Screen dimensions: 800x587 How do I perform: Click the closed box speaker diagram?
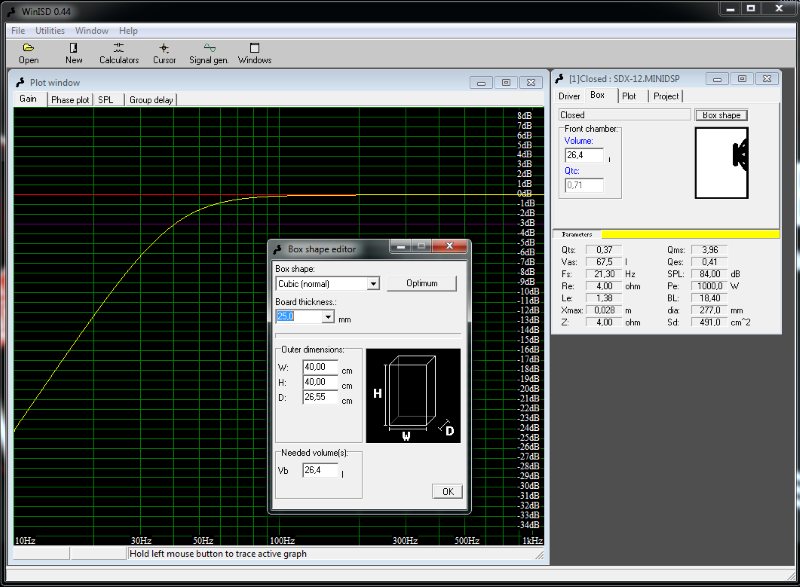click(721, 163)
